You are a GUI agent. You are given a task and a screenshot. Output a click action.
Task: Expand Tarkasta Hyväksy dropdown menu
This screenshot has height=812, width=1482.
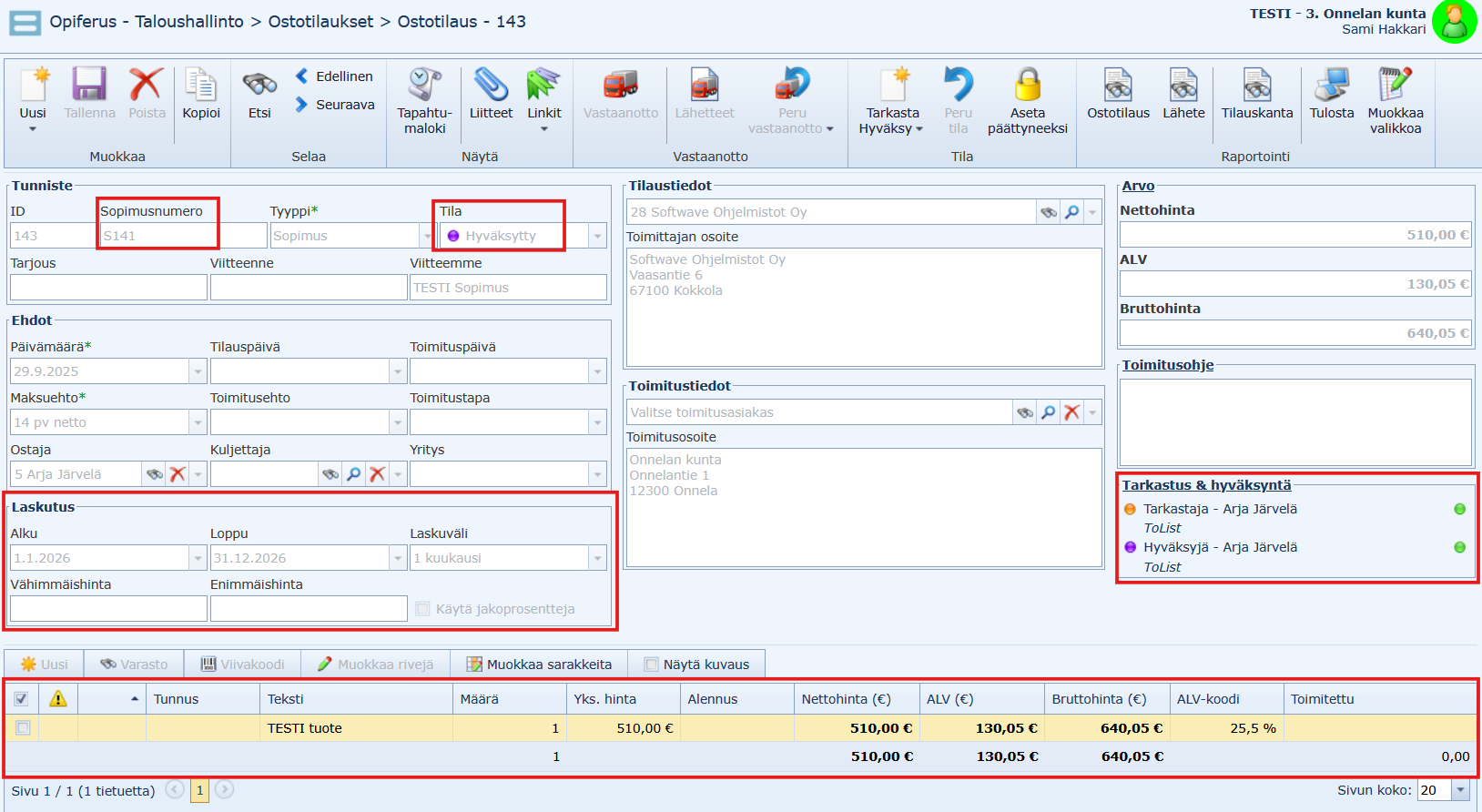919,129
